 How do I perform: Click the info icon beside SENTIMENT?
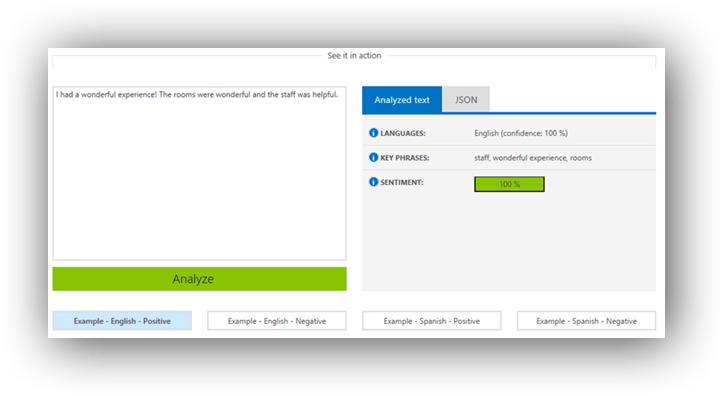pyautogui.click(x=373, y=182)
